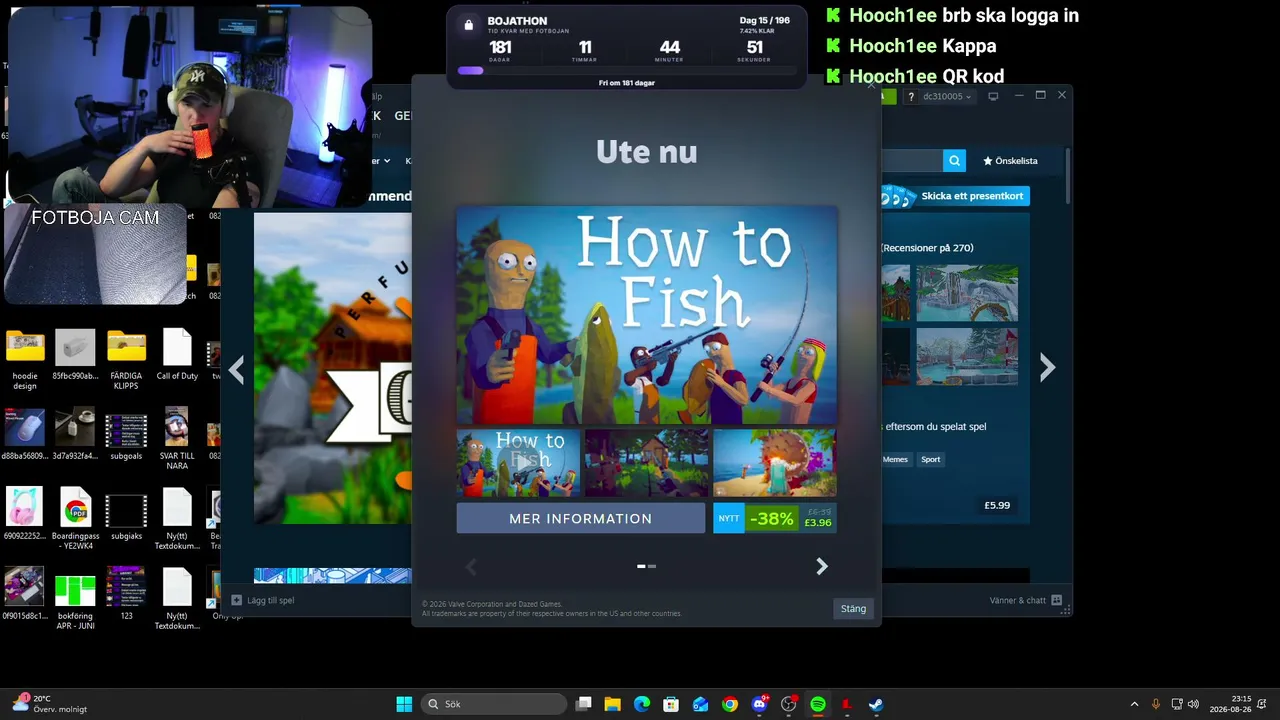The image size is (1280, 720).
Task: Click the Sport tag in Steam store
Action: 931,460
